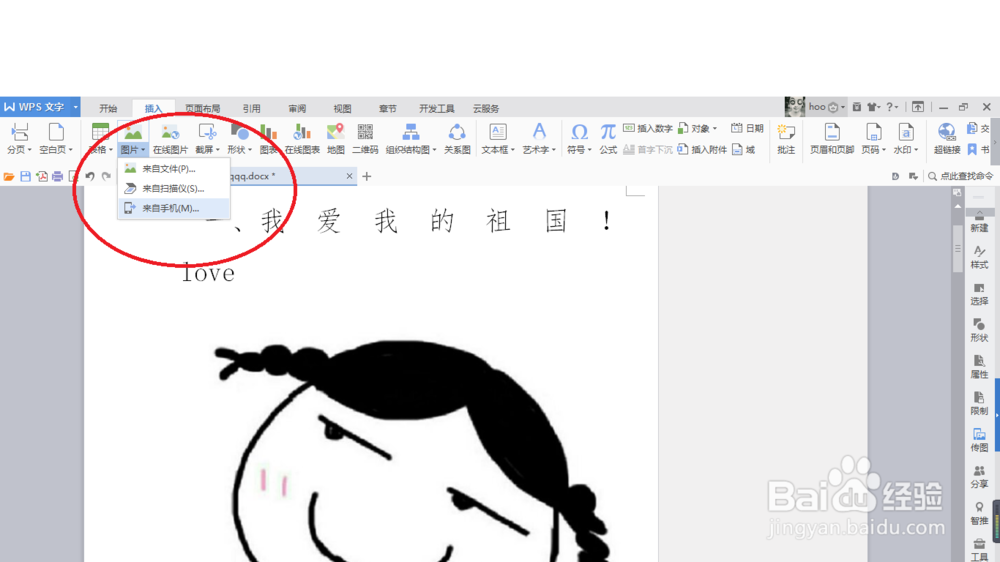This screenshot has height=562, width=1000.
Task: Click the skin (shirt) icon in title bar
Action: (x=871, y=107)
